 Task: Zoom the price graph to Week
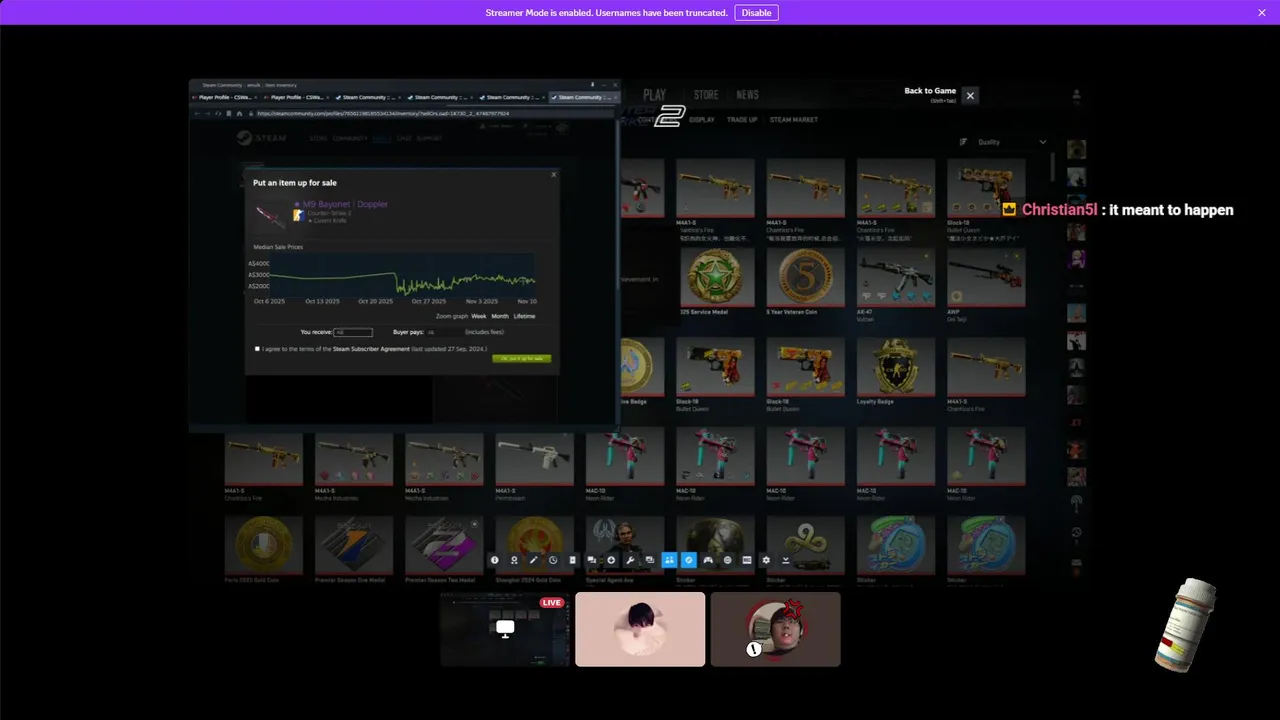pyautogui.click(x=479, y=316)
